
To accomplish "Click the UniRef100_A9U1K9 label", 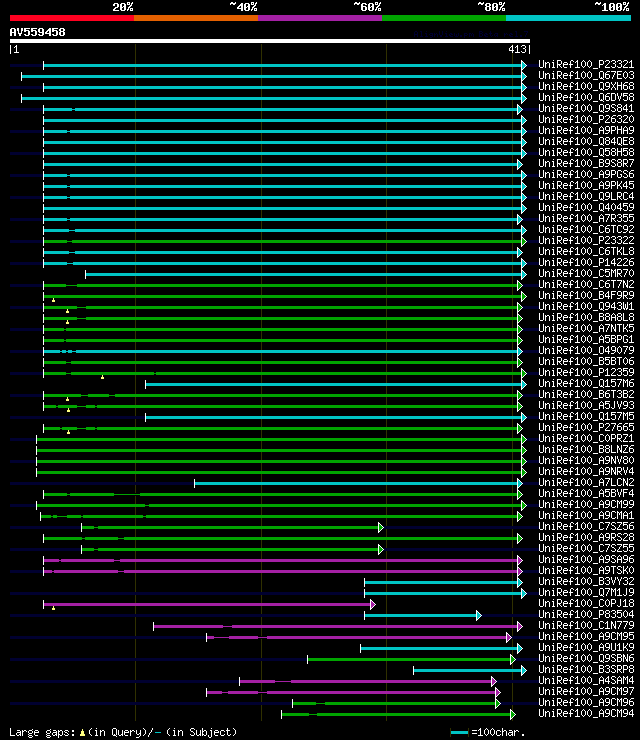I will click(x=586, y=647).
